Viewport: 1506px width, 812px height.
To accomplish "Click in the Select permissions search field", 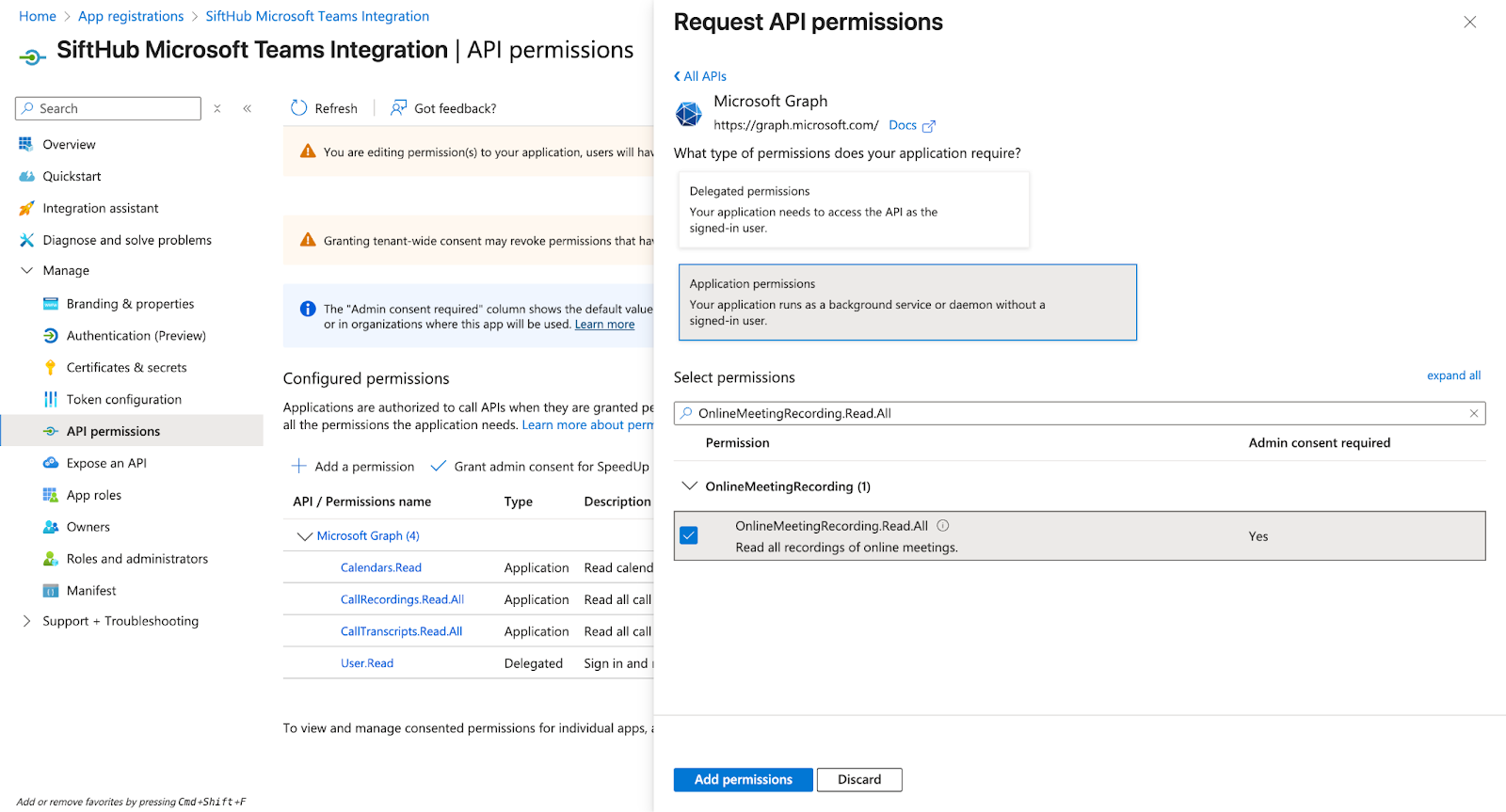I will [x=1073, y=413].
